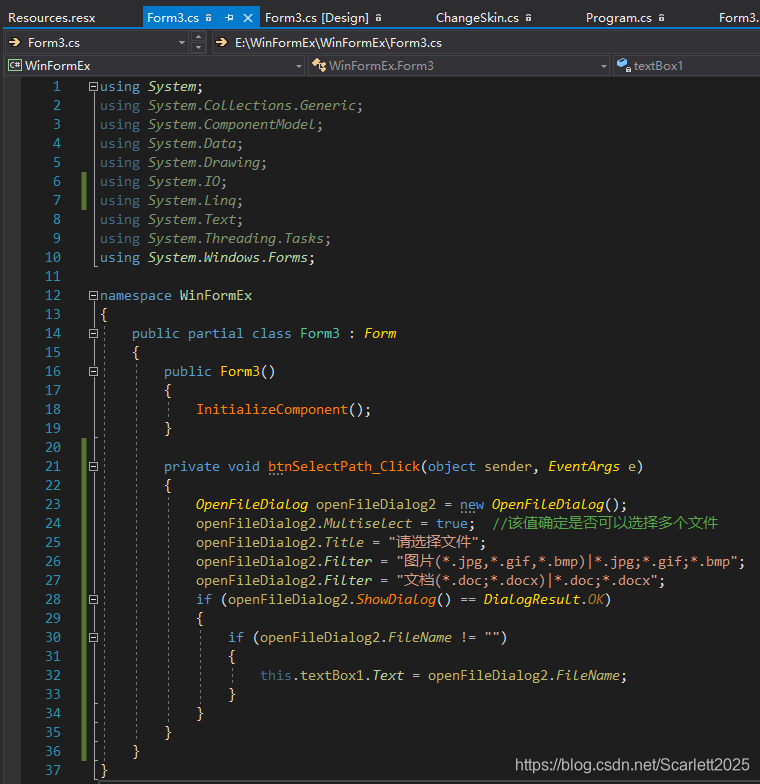Click the 'new' keyword on line 23
The height and width of the screenshot is (784, 760).
click(x=472, y=504)
